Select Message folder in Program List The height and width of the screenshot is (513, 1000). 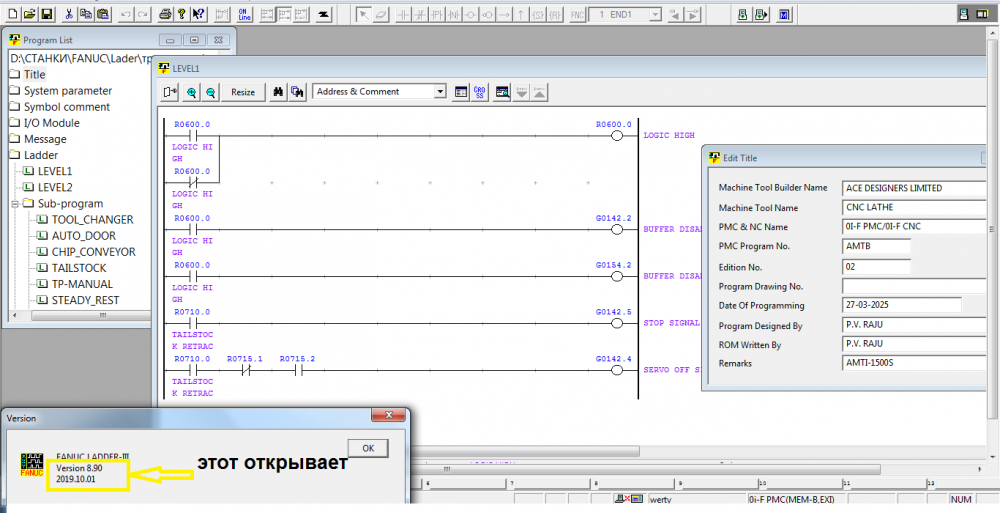(45, 138)
